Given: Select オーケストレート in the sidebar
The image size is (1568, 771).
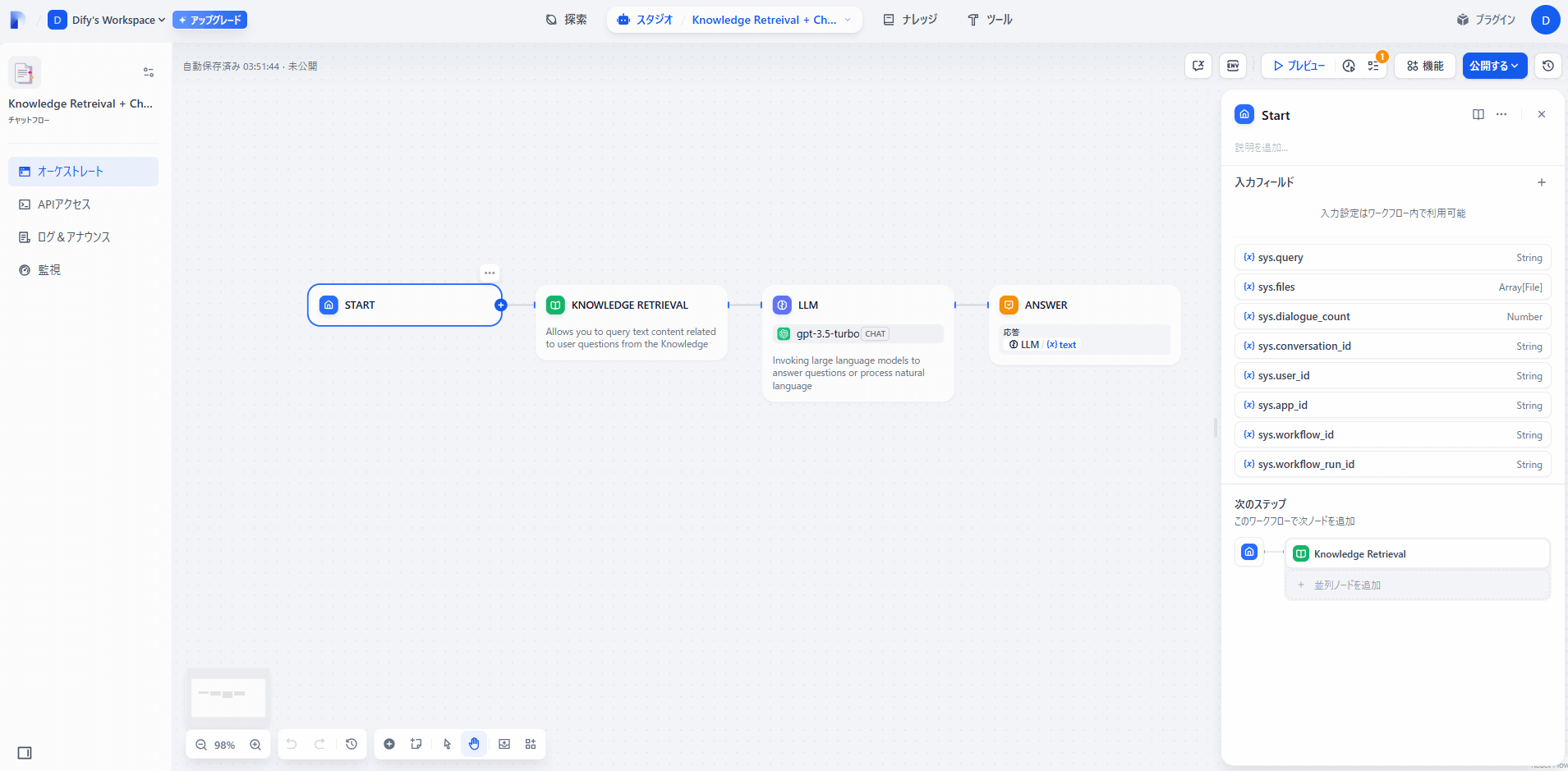Looking at the screenshot, I should click(83, 172).
